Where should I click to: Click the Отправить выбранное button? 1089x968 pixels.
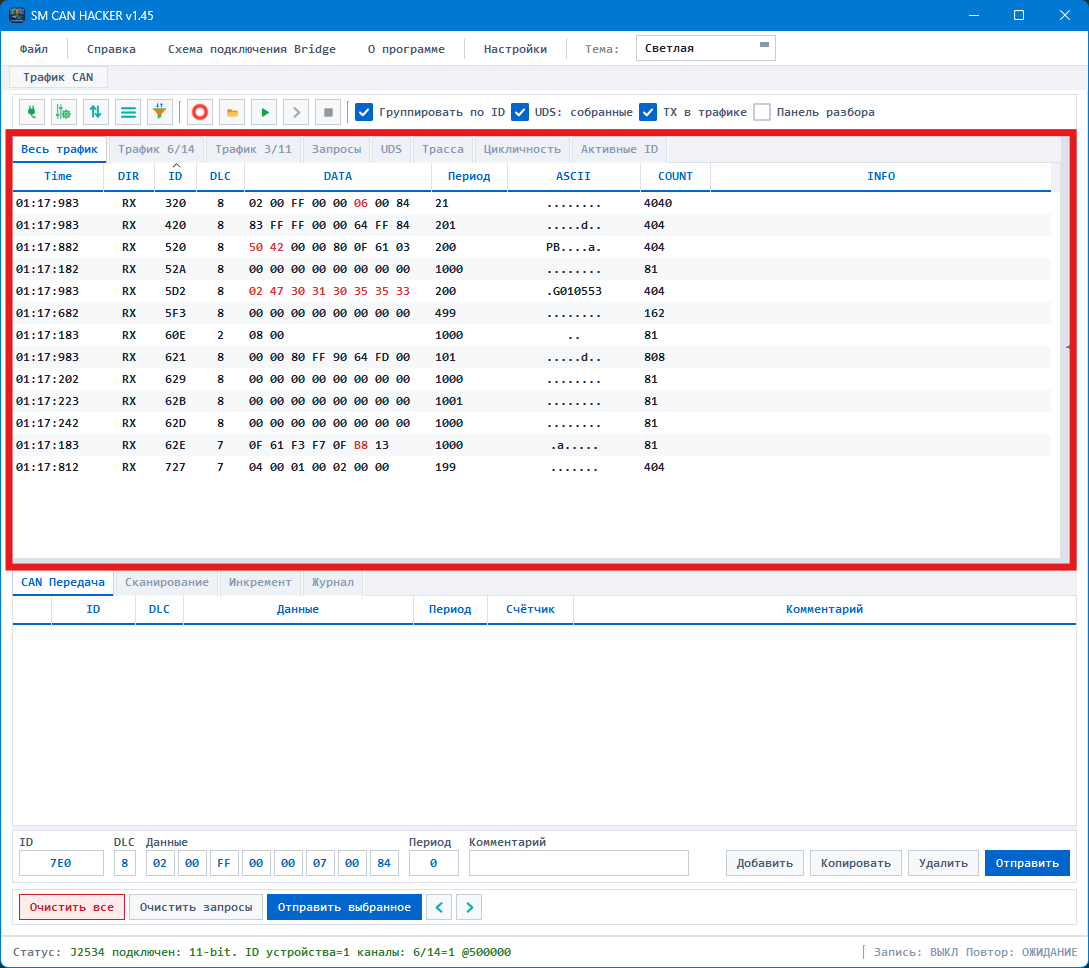(344, 907)
